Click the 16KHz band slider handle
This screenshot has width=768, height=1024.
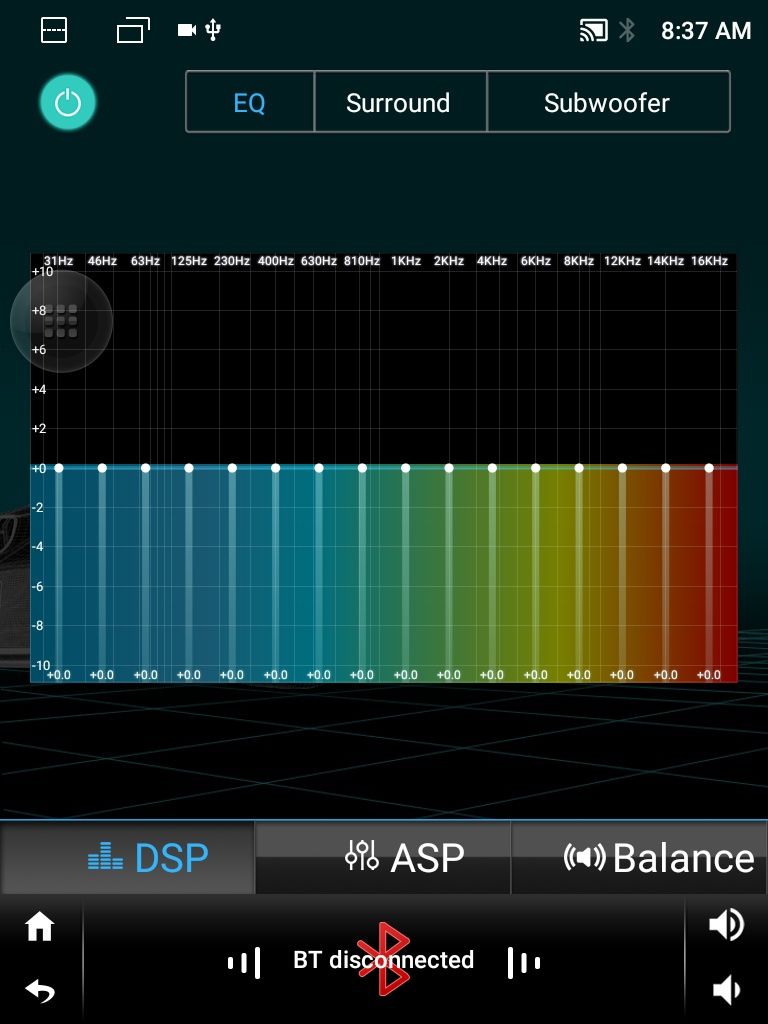(x=709, y=467)
